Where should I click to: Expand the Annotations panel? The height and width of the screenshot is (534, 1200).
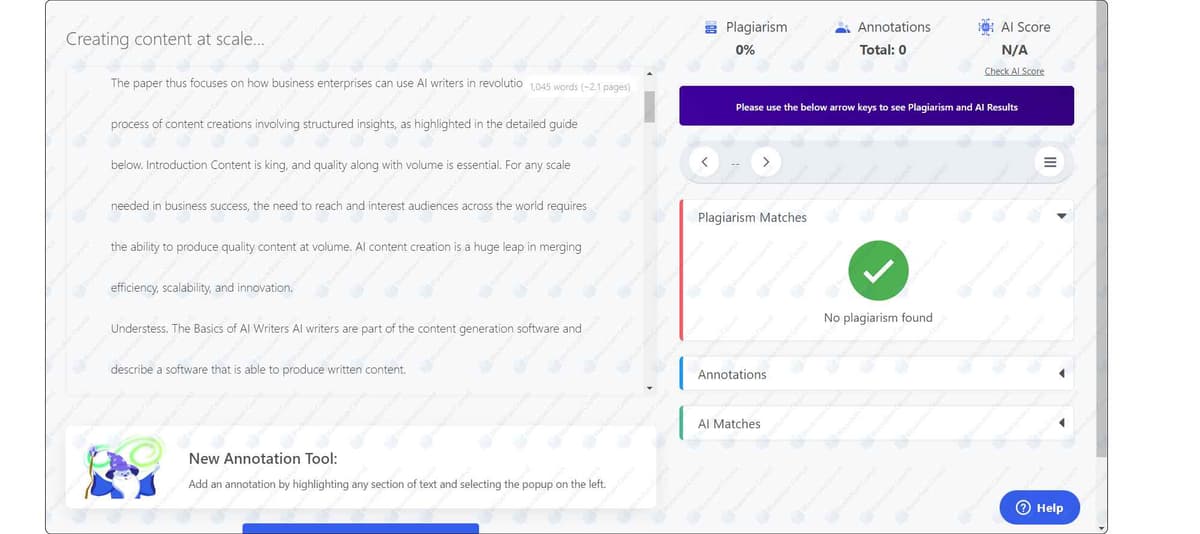pos(1061,374)
